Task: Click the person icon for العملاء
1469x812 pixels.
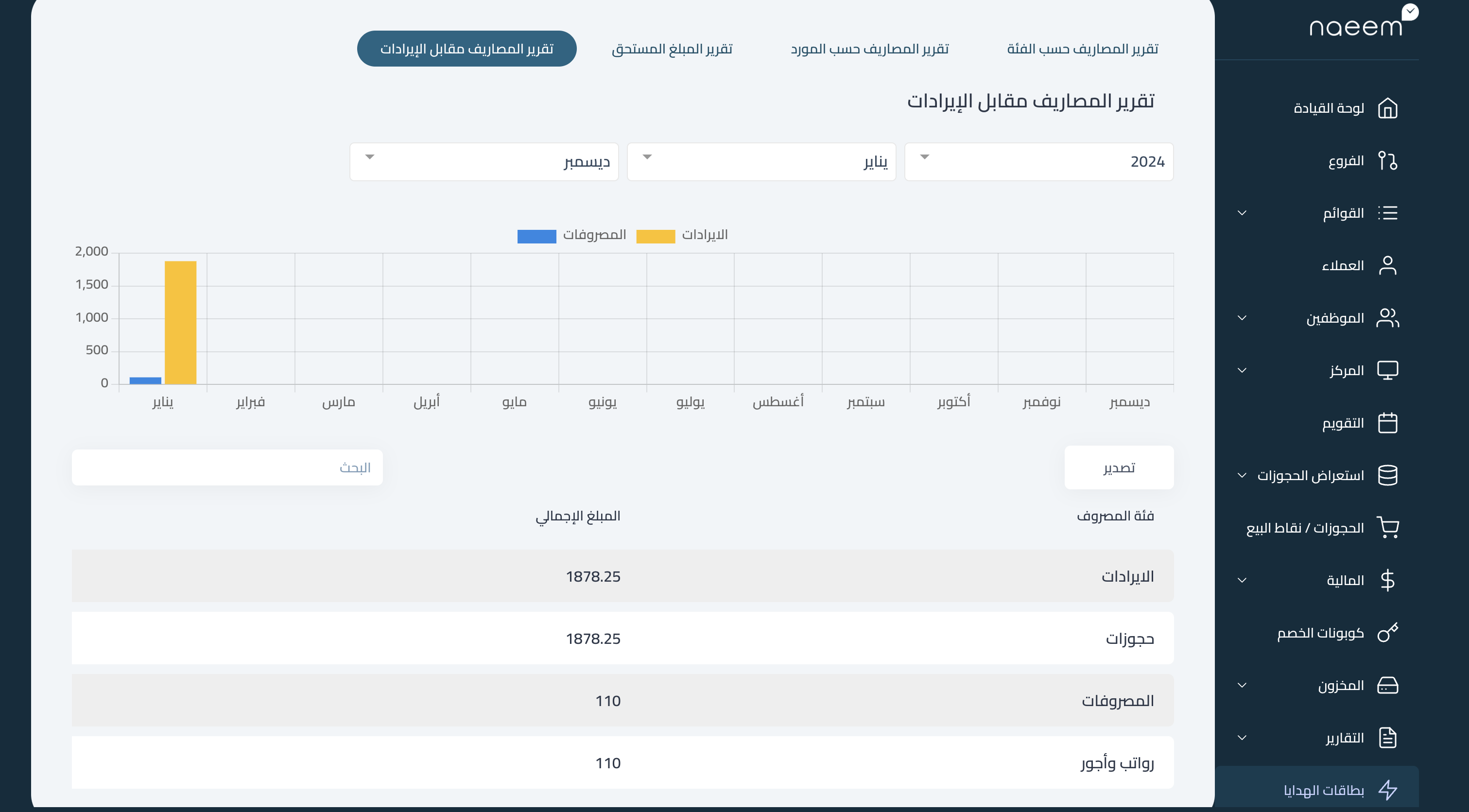Action: (x=1387, y=265)
